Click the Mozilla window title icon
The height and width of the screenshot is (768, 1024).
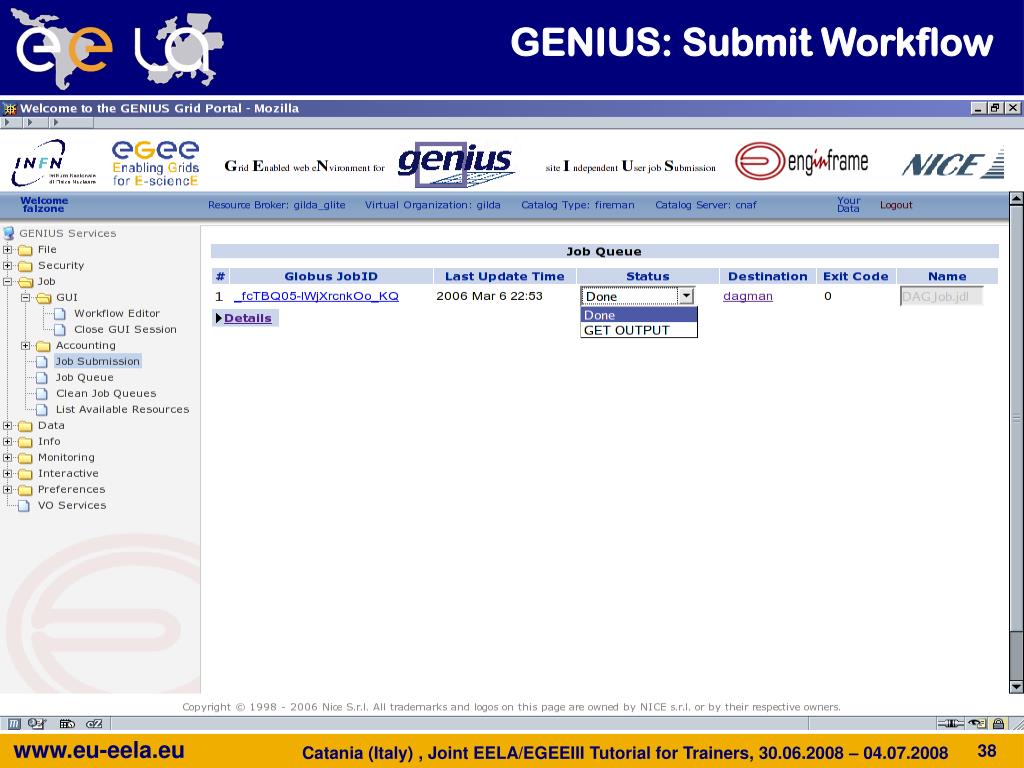pyautogui.click(x=10, y=108)
